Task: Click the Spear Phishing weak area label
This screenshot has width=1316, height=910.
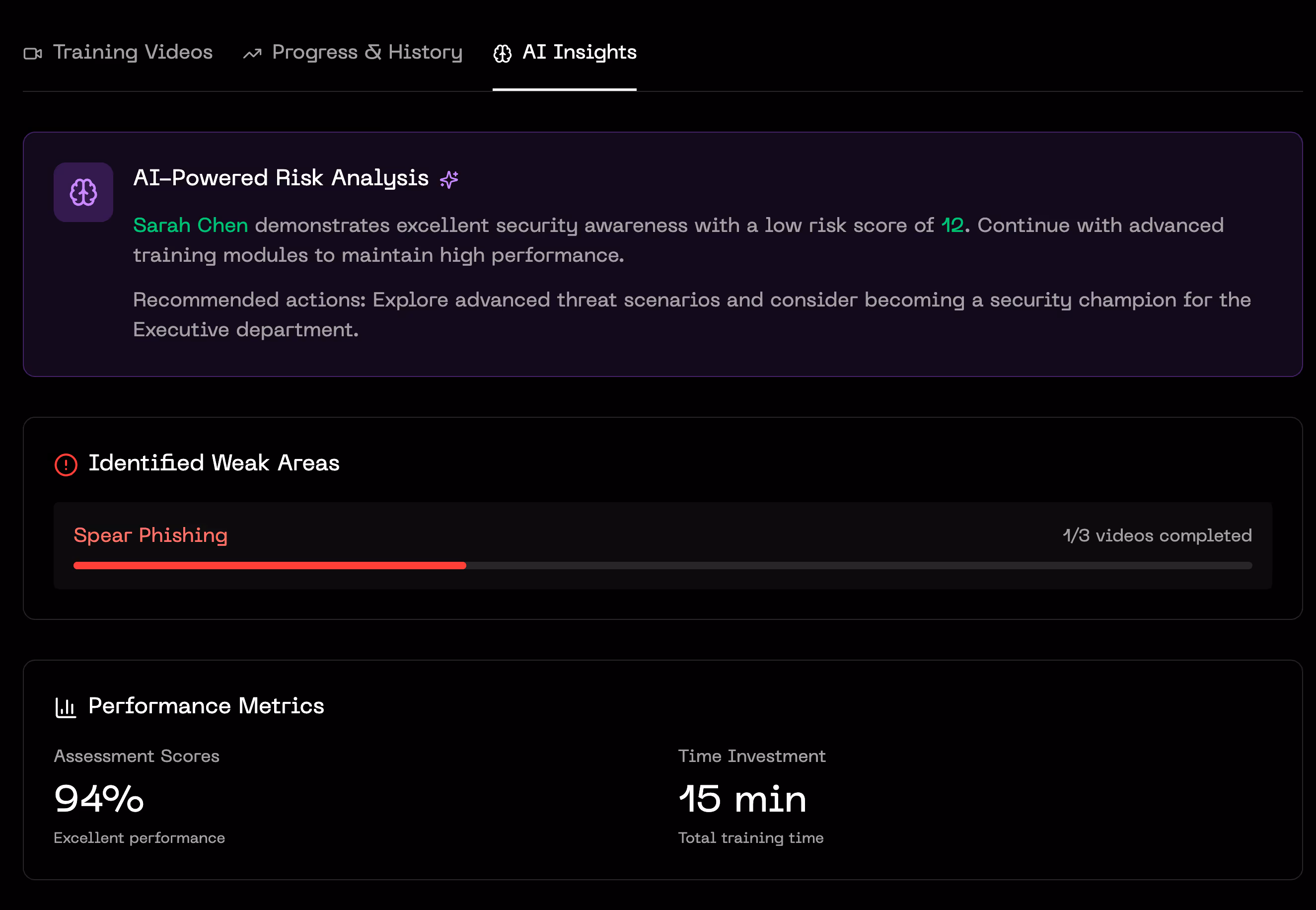Action: click(x=150, y=535)
